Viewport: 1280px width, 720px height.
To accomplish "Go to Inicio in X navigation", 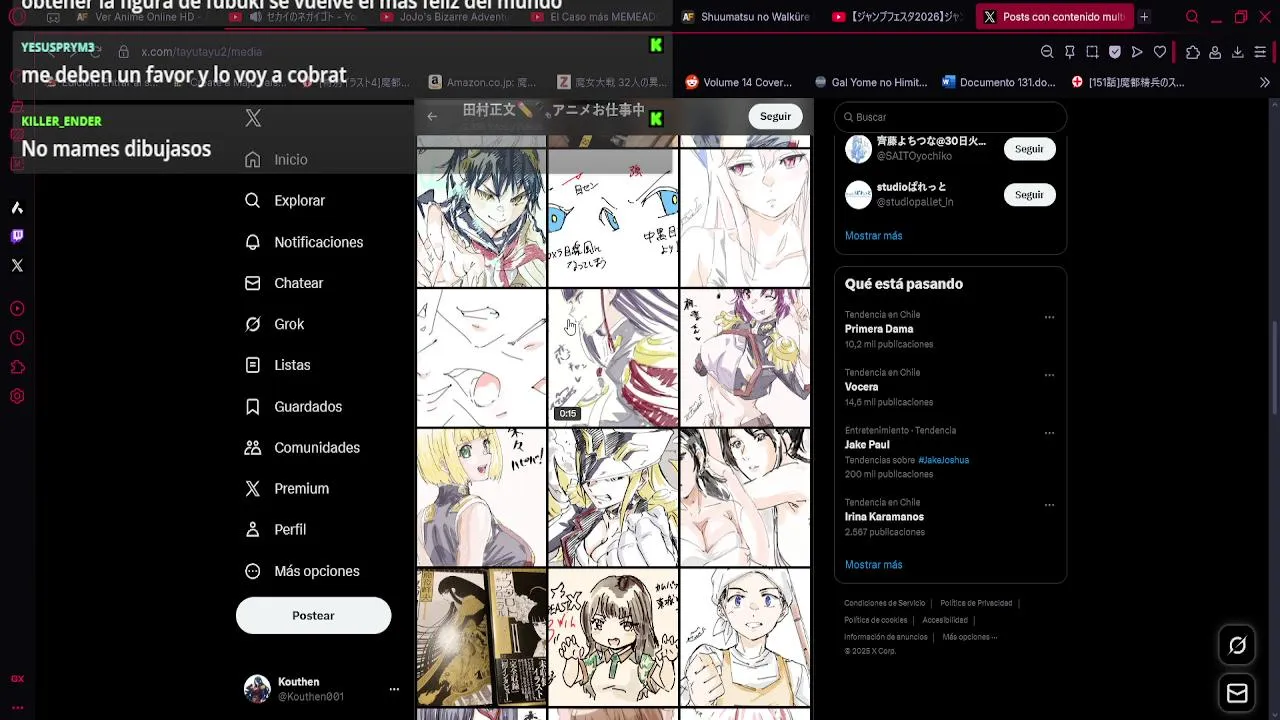I will click(x=277, y=160).
